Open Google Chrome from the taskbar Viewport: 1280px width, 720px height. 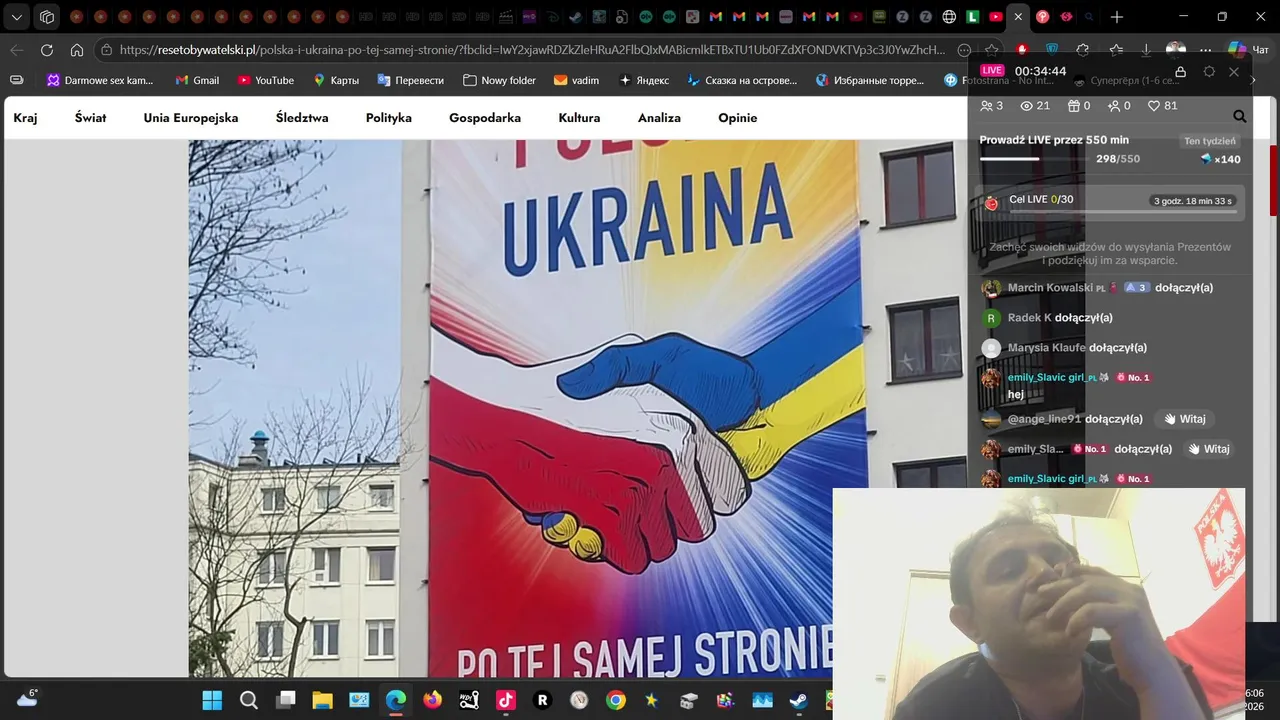click(616, 700)
